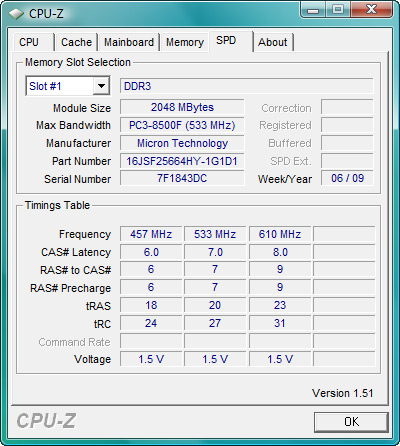Click the CPU-Z title bar icon

[x=16, y=14]
